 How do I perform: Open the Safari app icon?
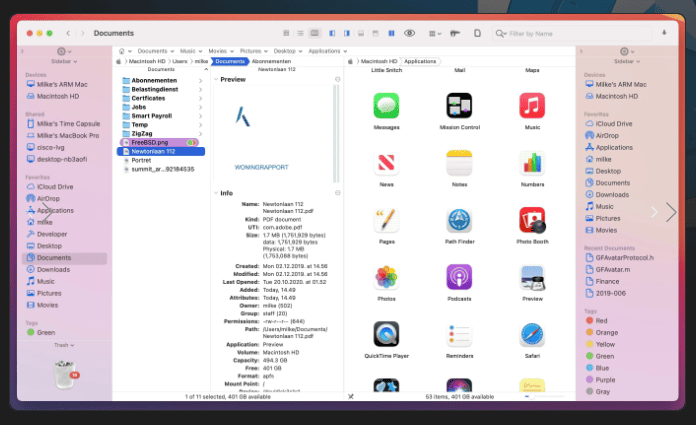point(532,334)
